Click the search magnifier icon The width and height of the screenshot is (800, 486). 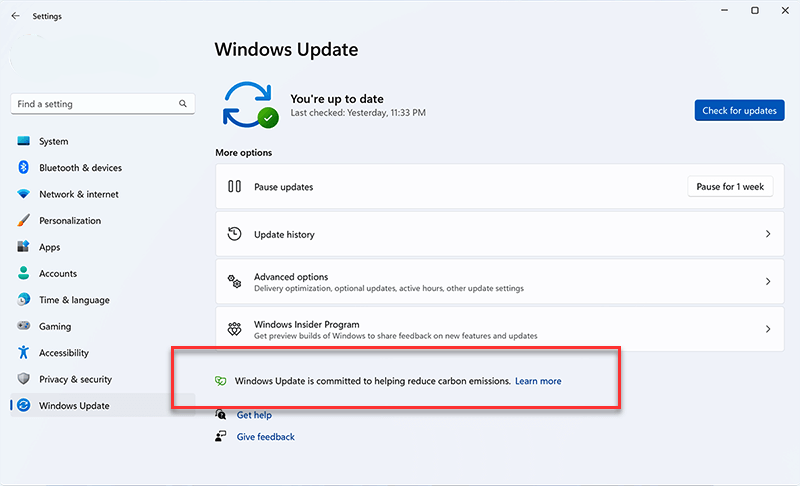183,104
